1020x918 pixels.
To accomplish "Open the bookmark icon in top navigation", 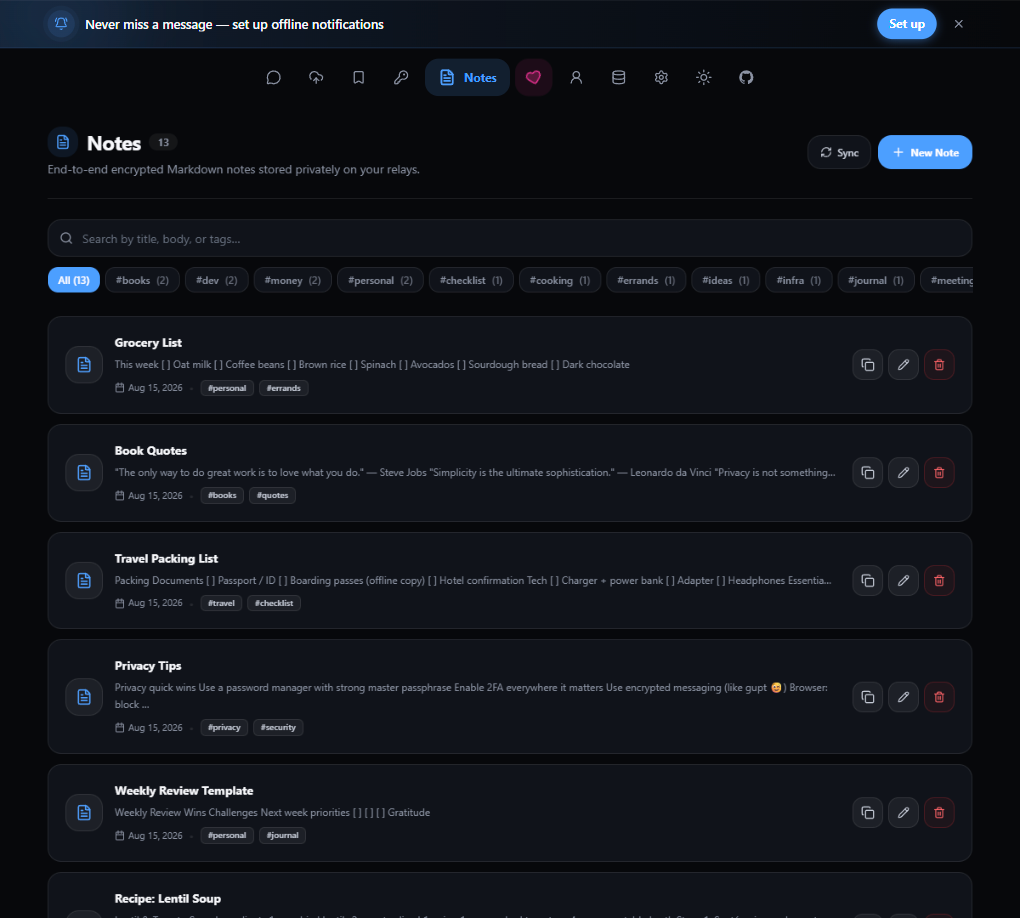I will tap(358, 77).
